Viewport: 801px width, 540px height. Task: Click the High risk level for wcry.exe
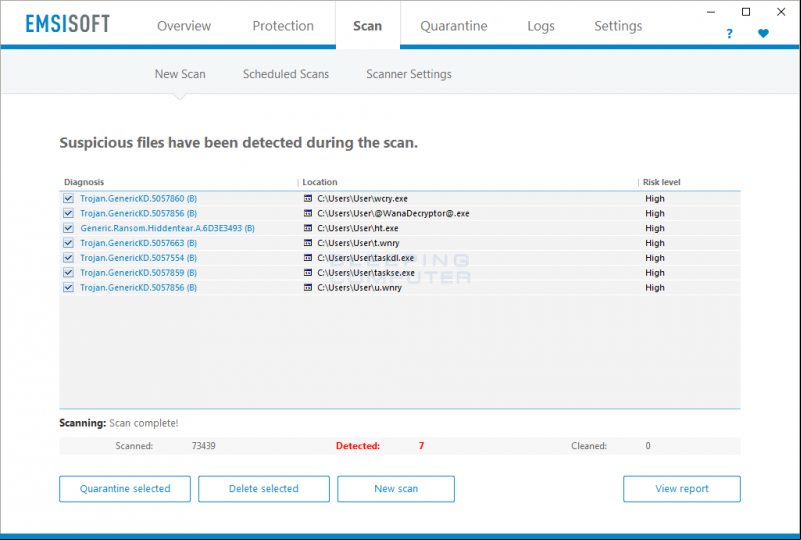[654, 198]
